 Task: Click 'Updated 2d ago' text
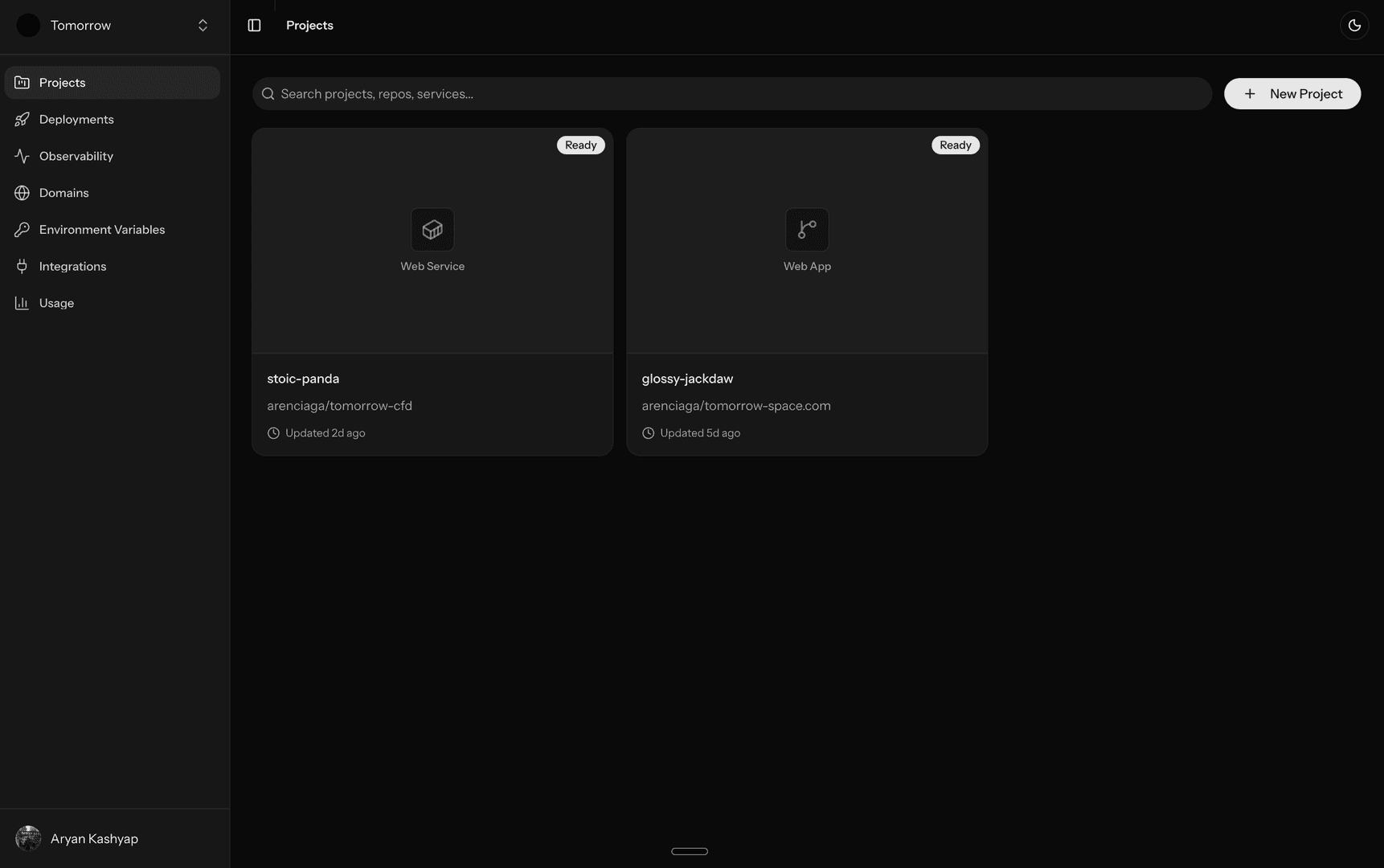coord(326,433)
